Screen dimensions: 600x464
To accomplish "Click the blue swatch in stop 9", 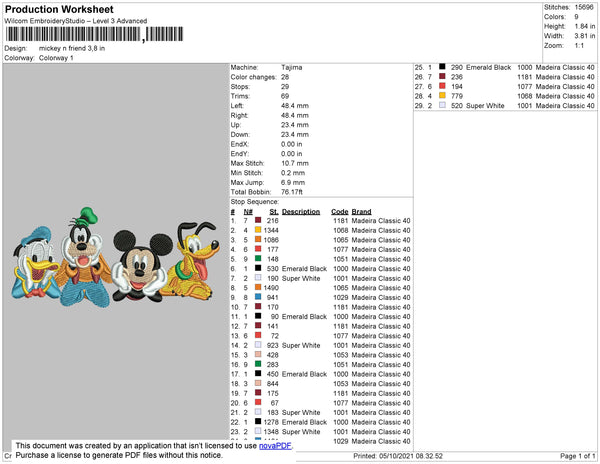I will coord(258,297).
